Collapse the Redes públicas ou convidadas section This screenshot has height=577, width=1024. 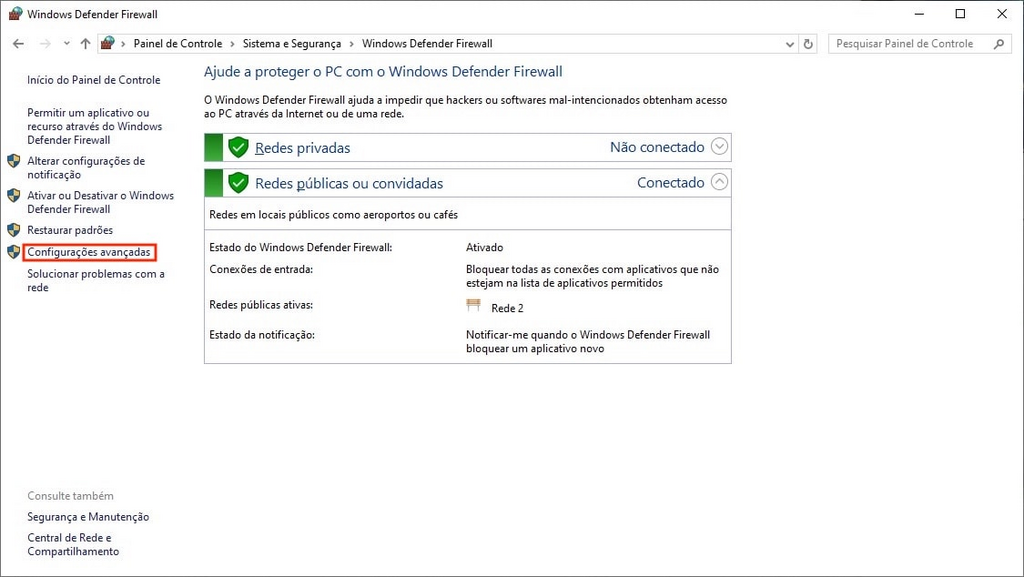pos(718,182)
